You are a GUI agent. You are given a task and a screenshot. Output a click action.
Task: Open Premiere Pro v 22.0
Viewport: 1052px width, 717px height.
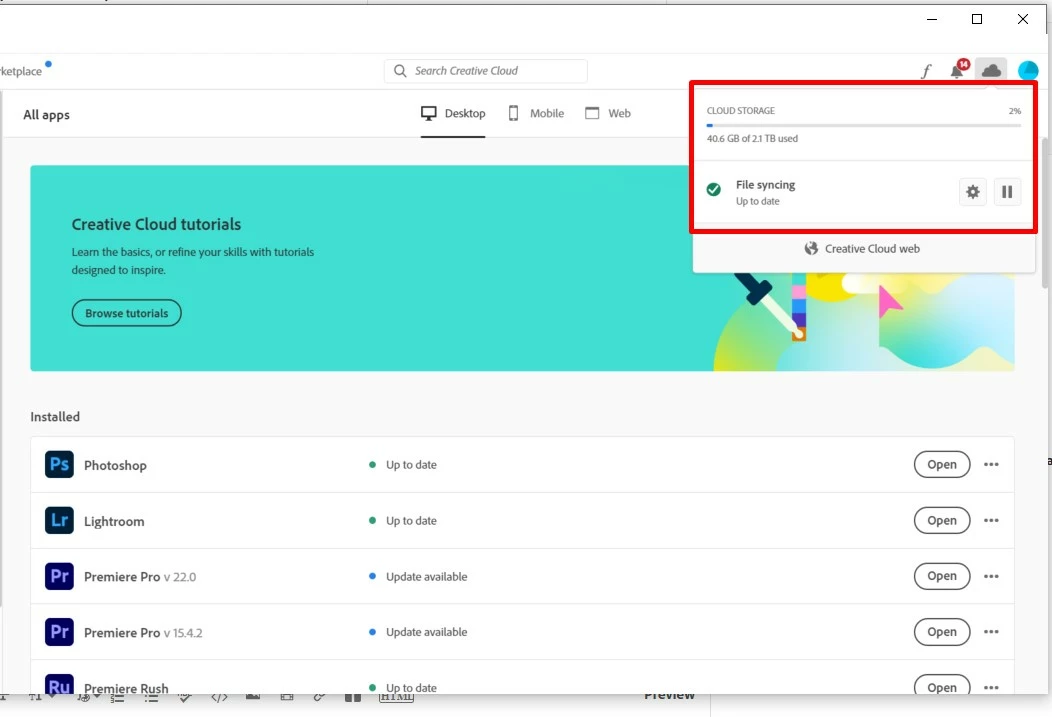942,576
